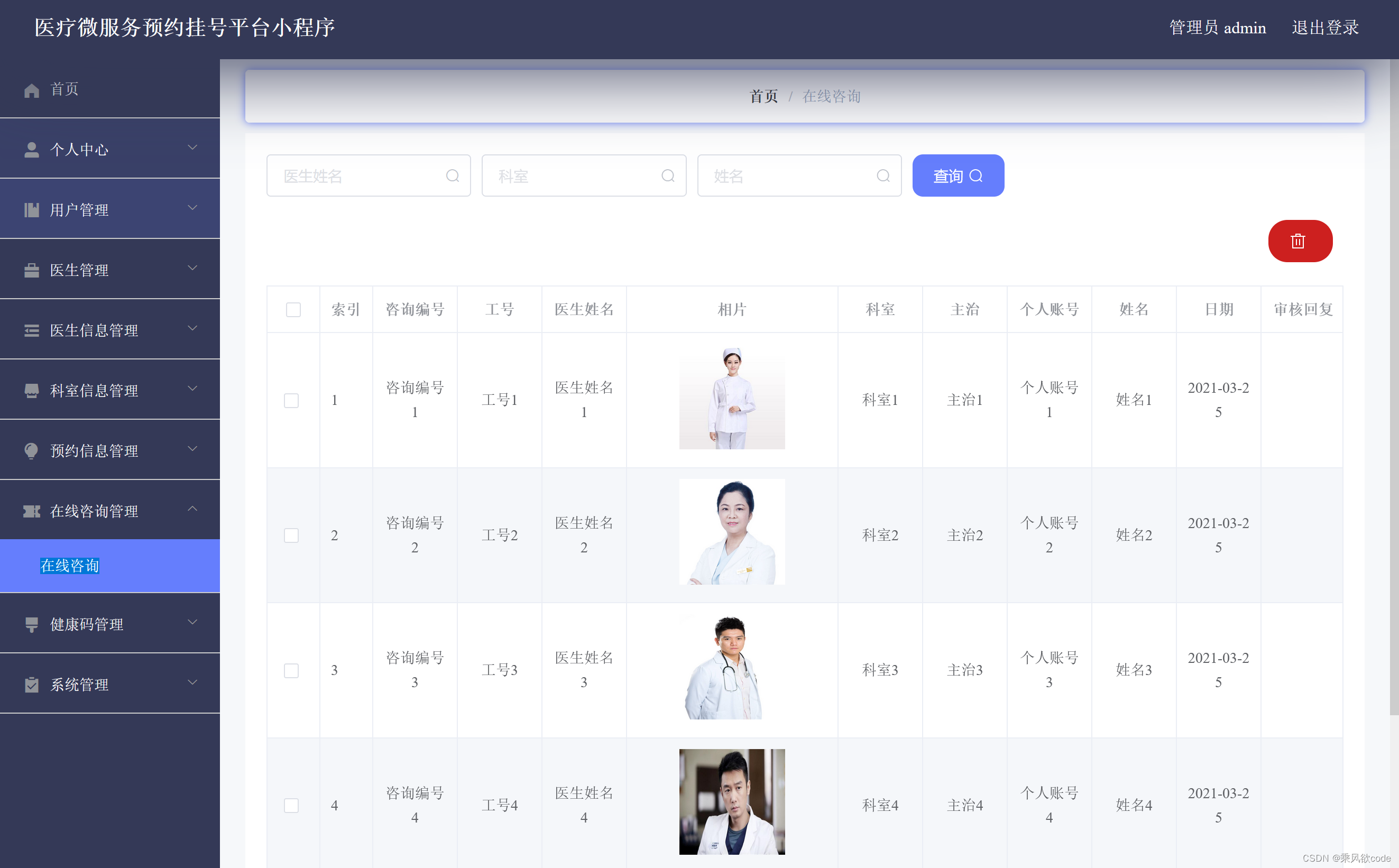The height and width of the screenshot is (868, 1399).
Task: Expand the 健康码管理 menu chevron
Action: tap(192, 622)
